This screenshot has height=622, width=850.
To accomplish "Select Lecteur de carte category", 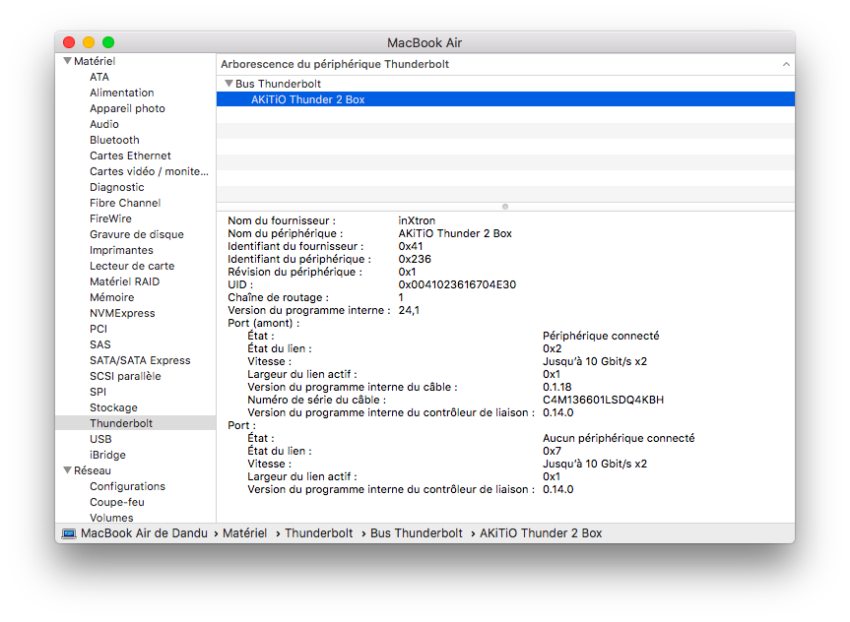I will [x=132, y=266].
